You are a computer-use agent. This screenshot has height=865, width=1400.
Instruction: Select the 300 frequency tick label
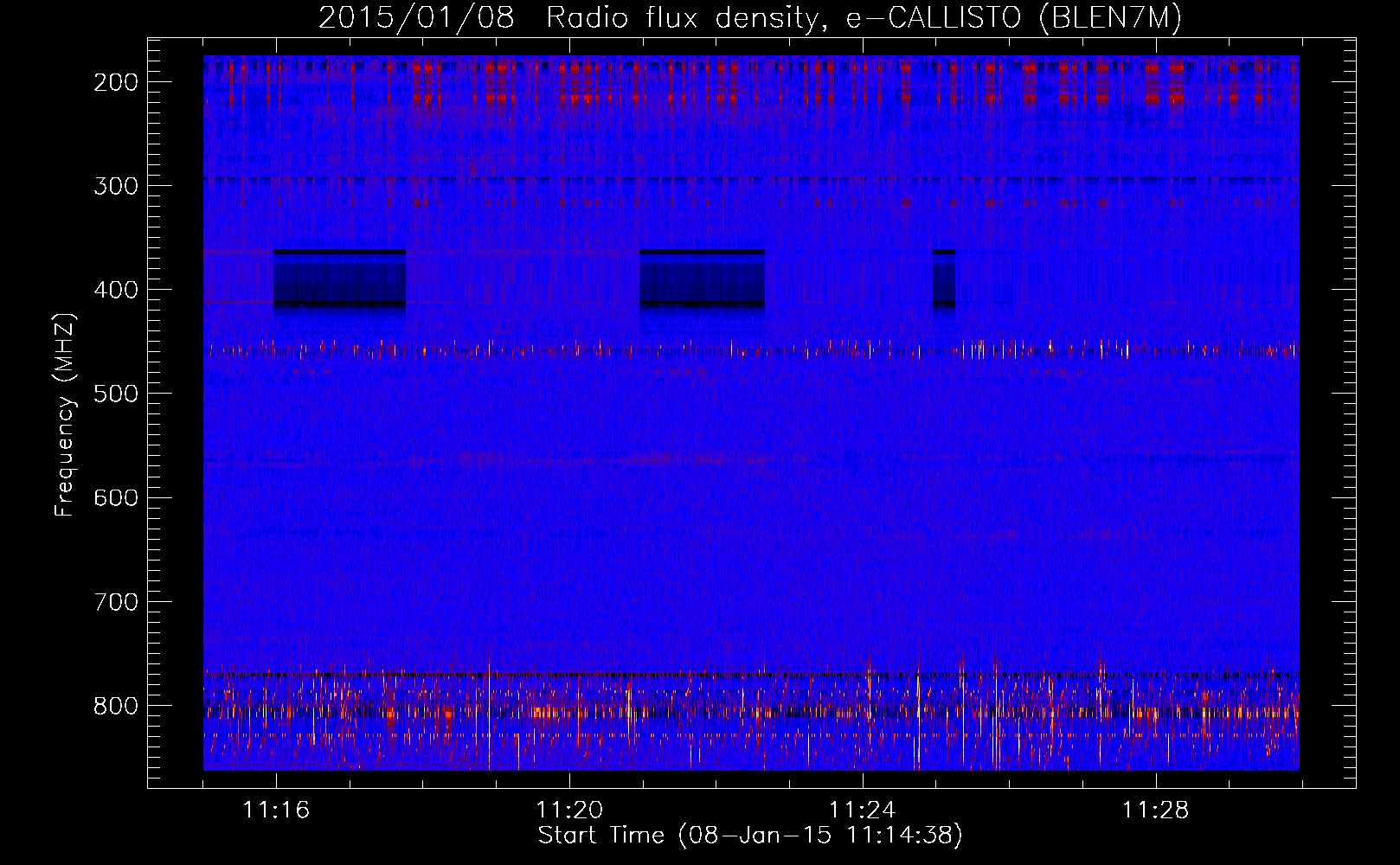(x=116, y=186)
